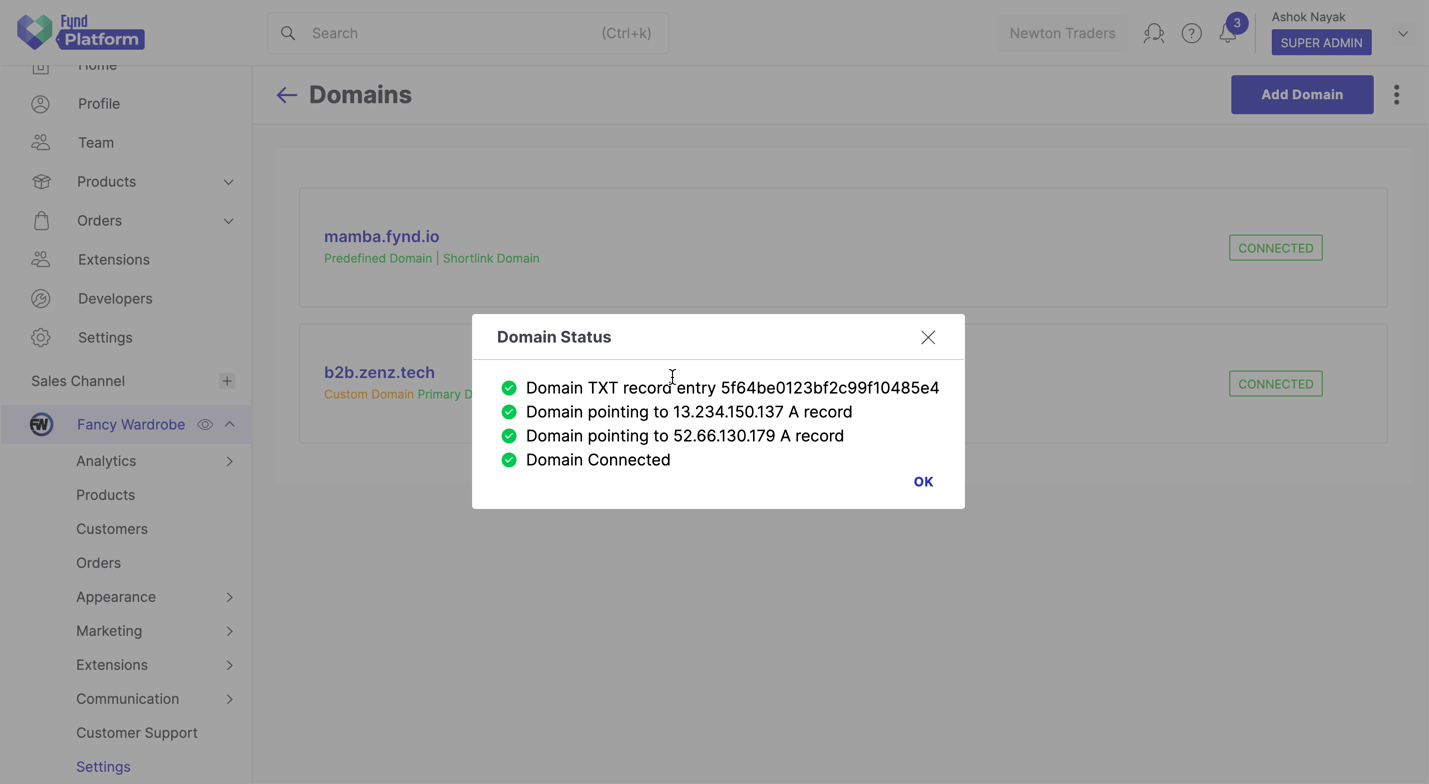The height and width of the screenshot is (784, 1429).
Task: Click green check beside Domain Connected
Action: coord(509,460)
